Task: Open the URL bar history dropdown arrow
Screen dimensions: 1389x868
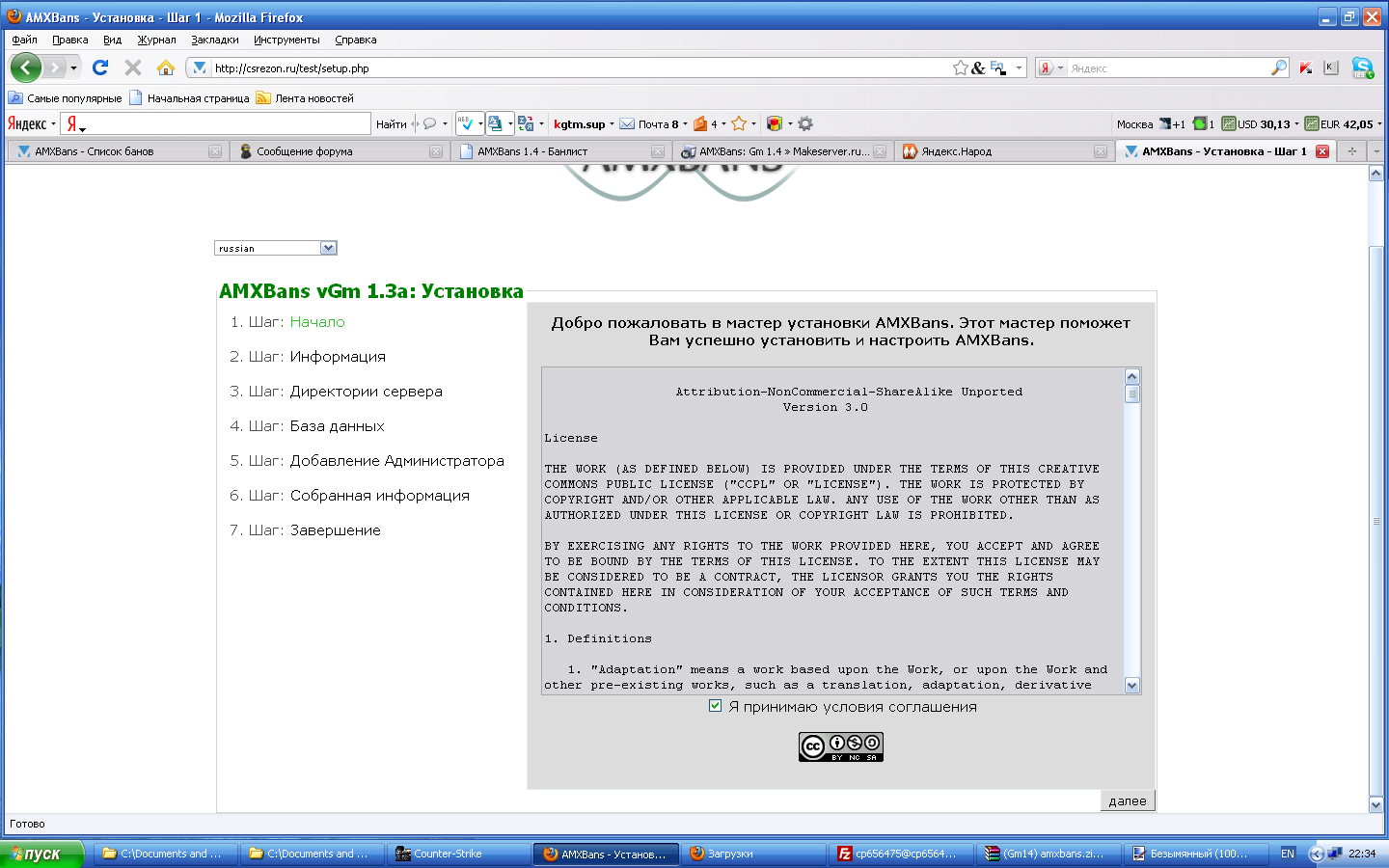Action: (1019, 68)
